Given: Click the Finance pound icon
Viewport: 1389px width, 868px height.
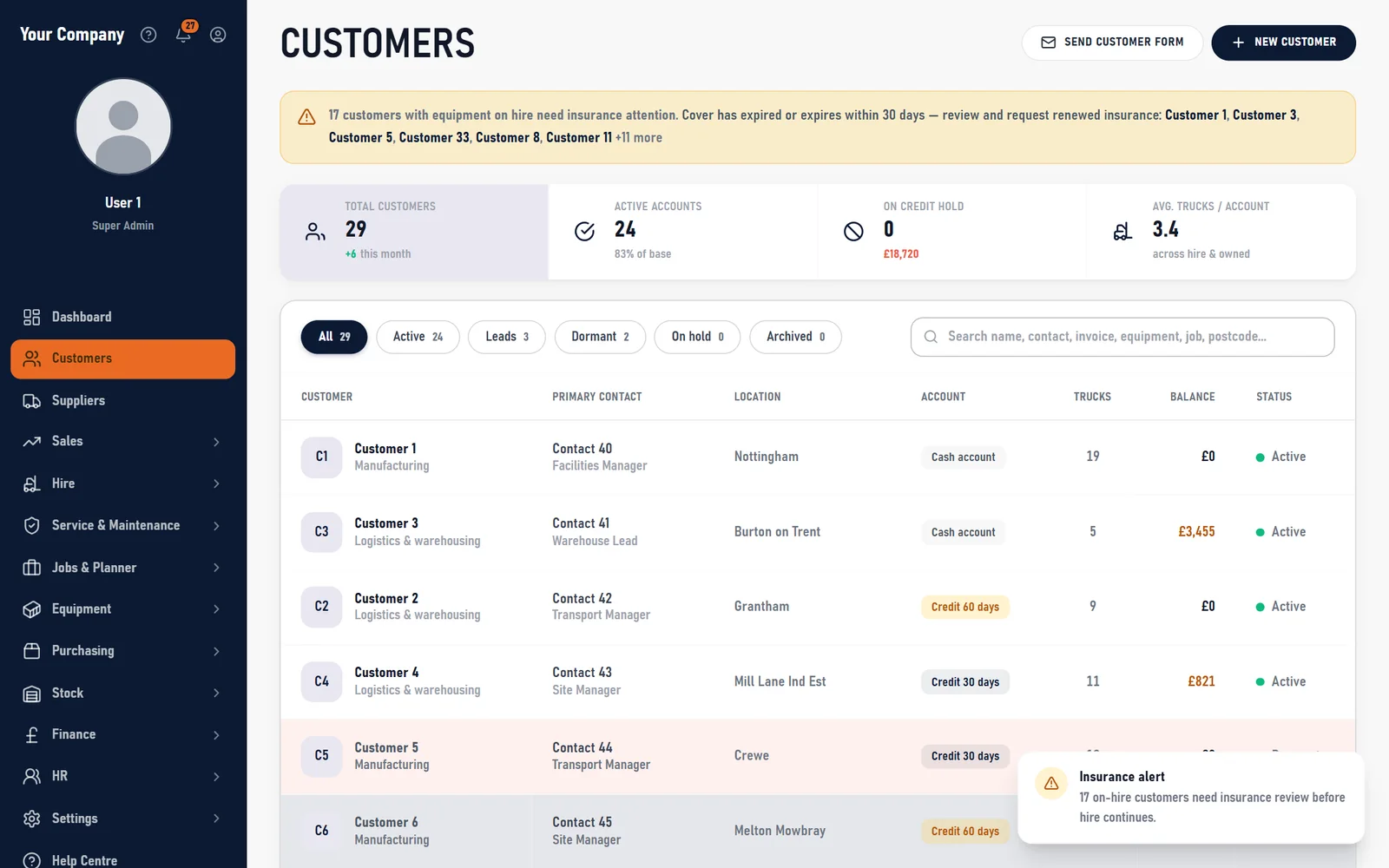Looking at the screenshot, I should point(32,734).
